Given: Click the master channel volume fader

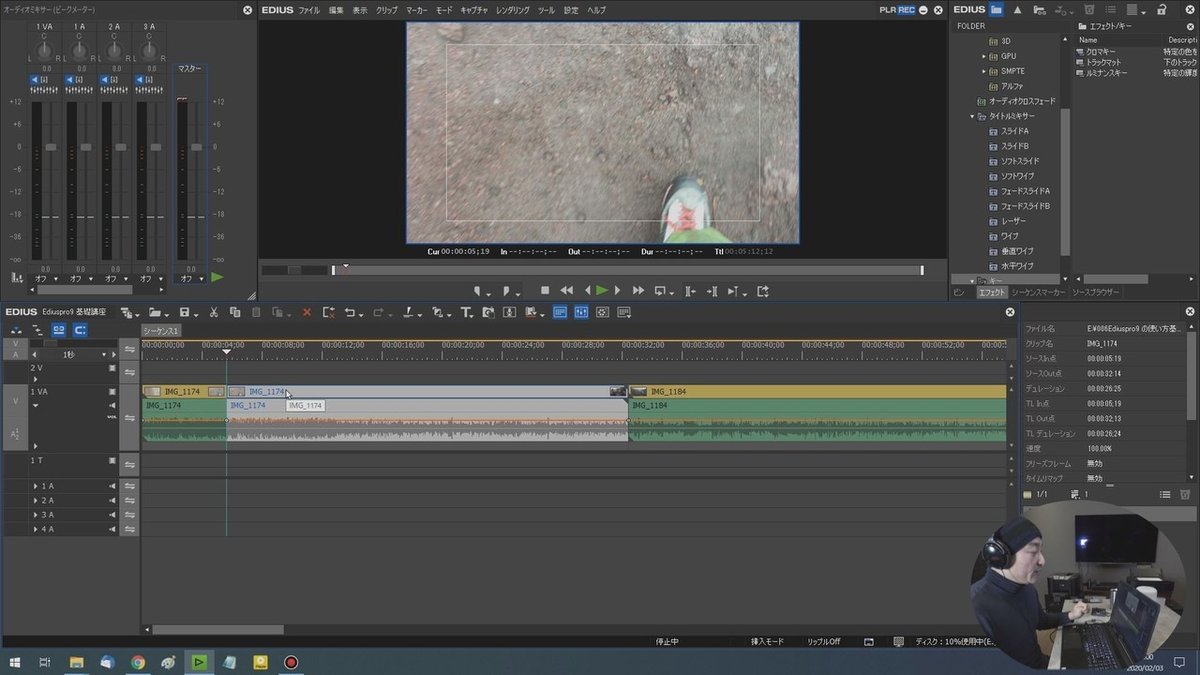Looking at the screenshot, I should coord(196,147).
